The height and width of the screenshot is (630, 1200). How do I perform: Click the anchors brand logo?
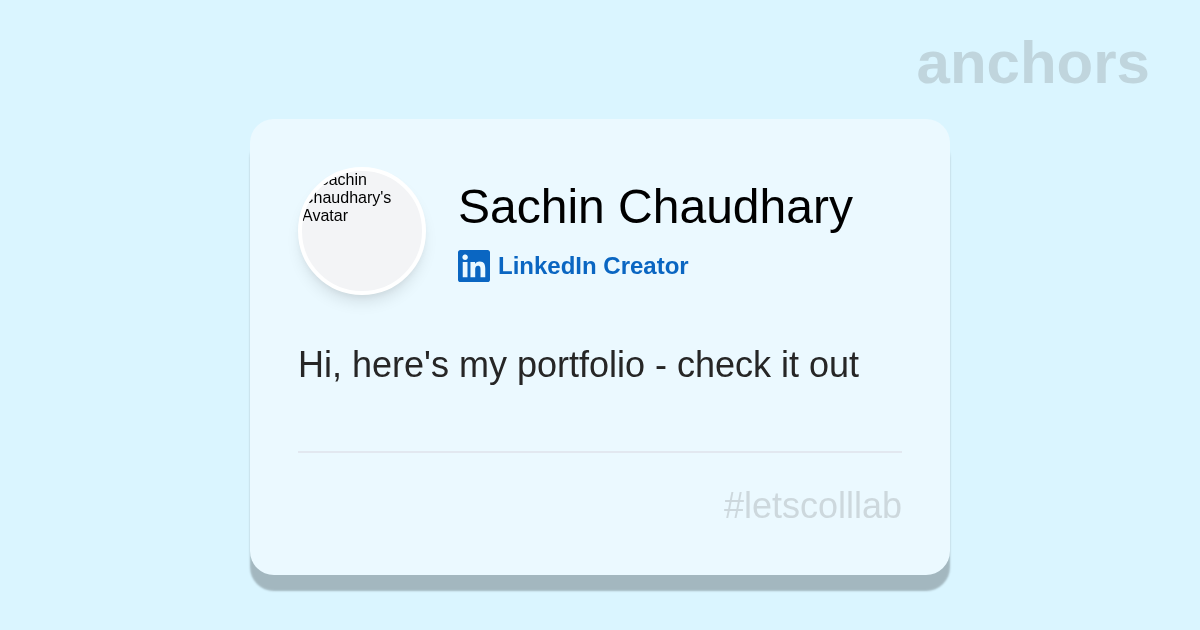point(1032,63)
